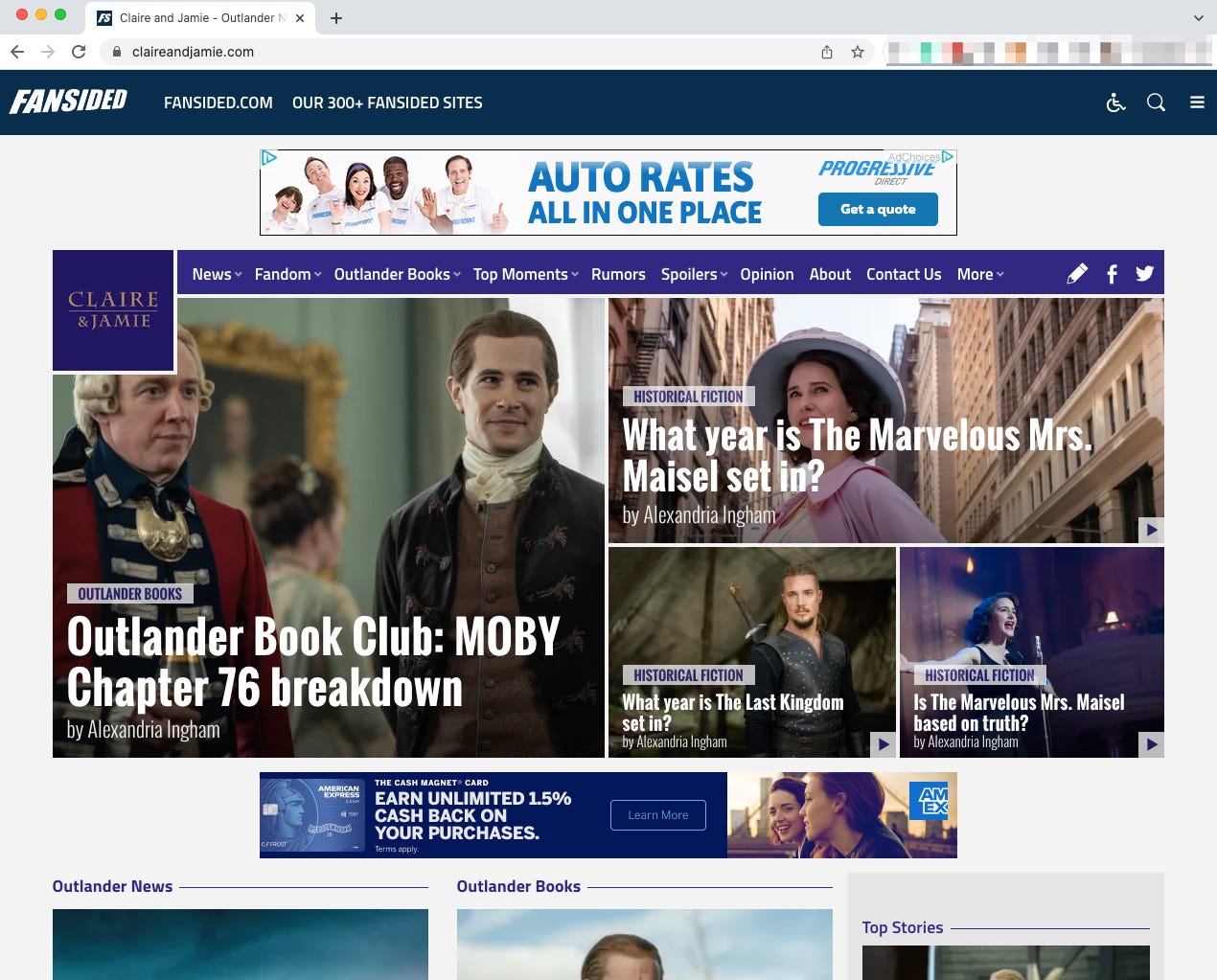1217x980 pixels.
Task: Bookmark page with the star icon
Action: (858, 52)
